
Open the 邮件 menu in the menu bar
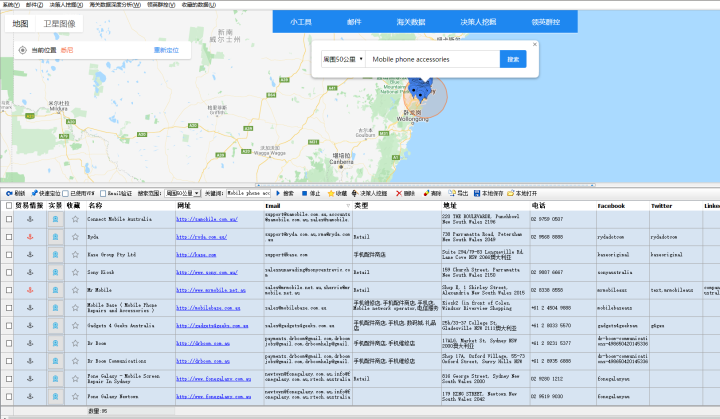(34, 5)
